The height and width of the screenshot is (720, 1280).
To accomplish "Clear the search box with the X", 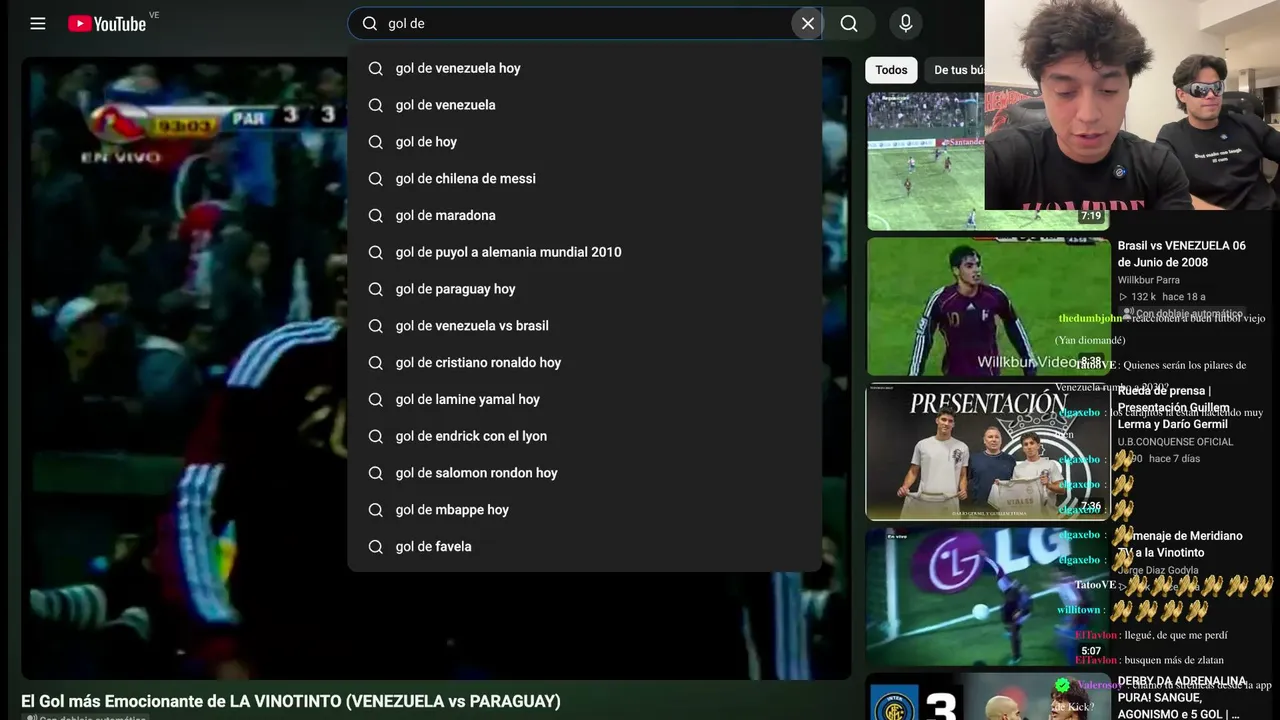I will (x=808, y=24).
